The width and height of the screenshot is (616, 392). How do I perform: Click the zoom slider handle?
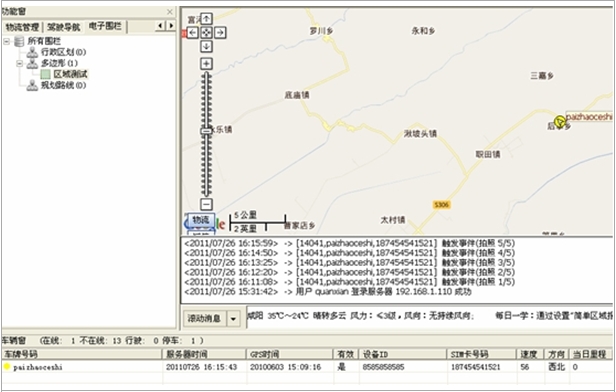click(206, 131)
